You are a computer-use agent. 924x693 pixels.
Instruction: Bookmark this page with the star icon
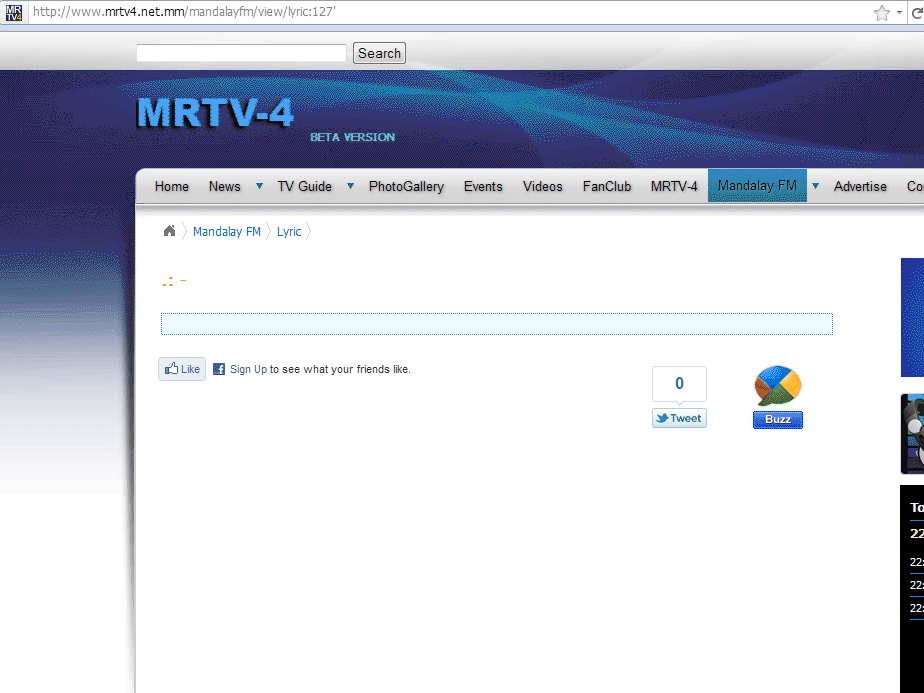coord(882,13)
